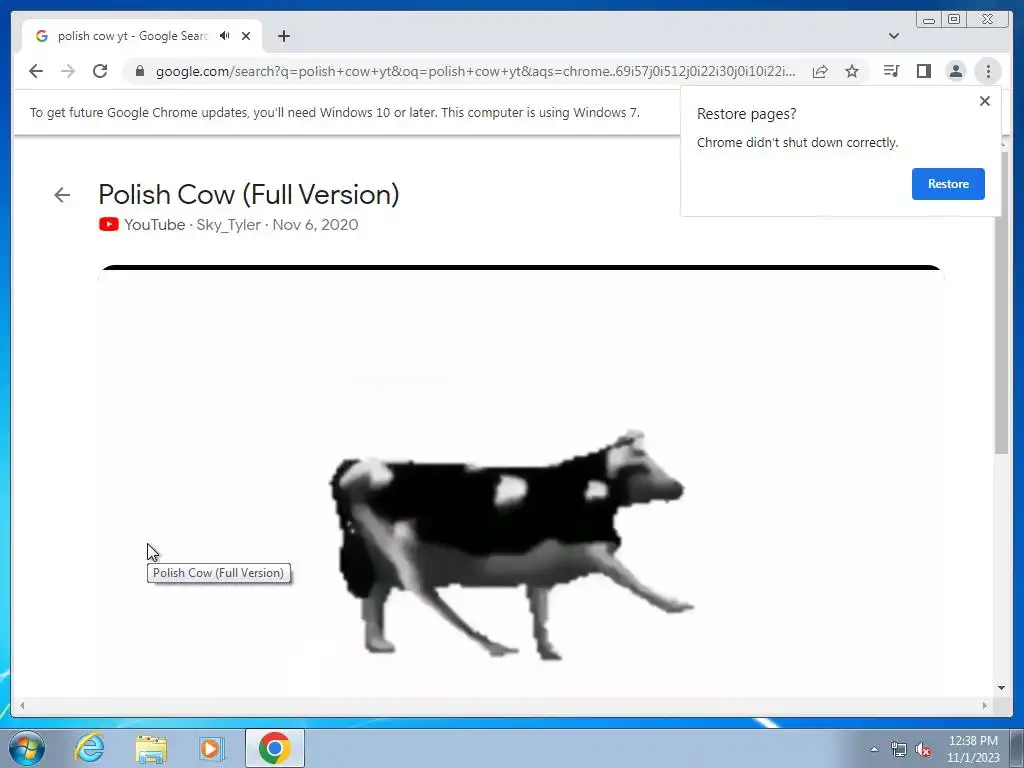This screenshot has width=1024, height=768.
Task: Click the YouTube logo icon under the title
Action: 108,225
